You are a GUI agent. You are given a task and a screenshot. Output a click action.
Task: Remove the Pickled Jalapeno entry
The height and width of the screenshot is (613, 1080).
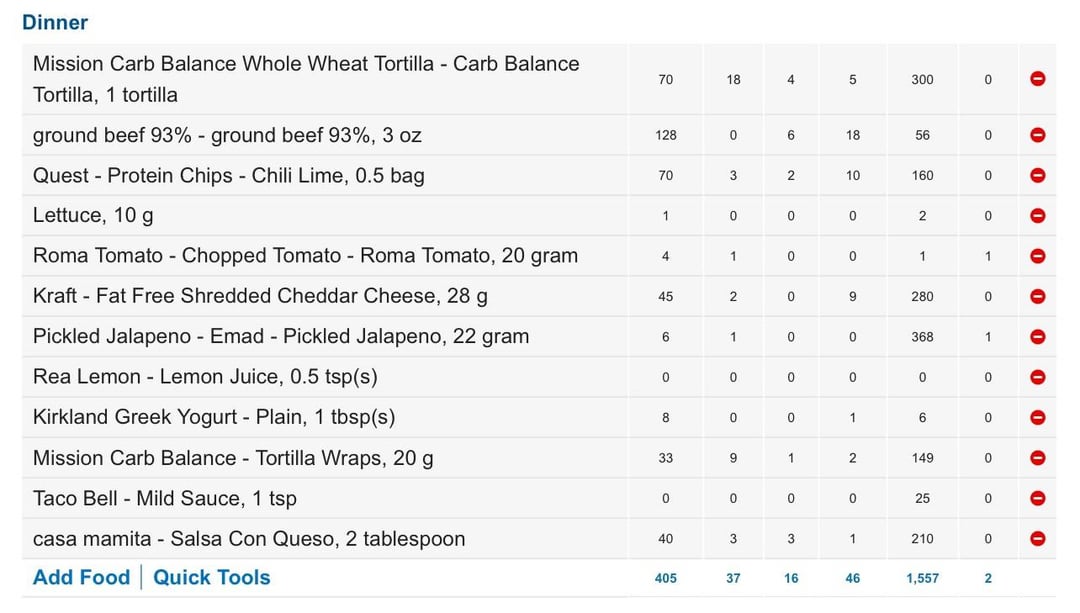pos(1037,337)
